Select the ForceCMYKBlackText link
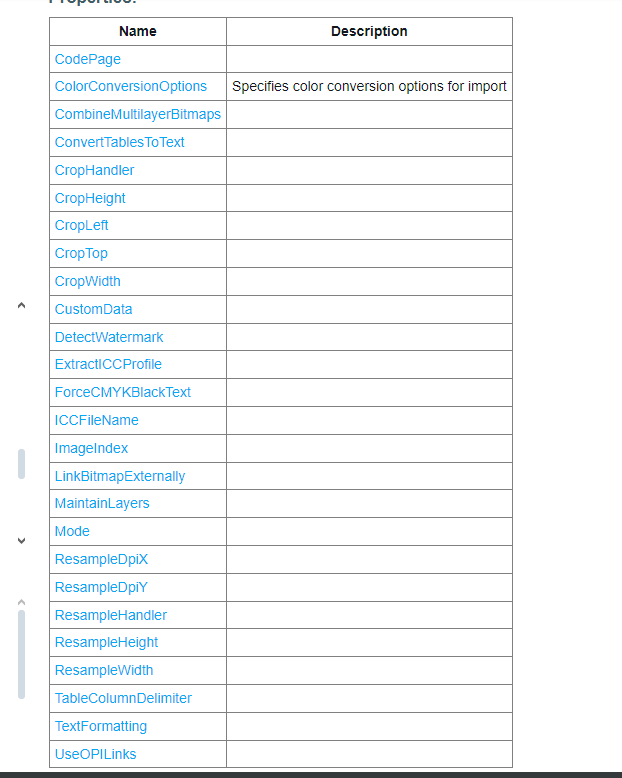Screen dimensions: 622x778 (x=123, y=392)
